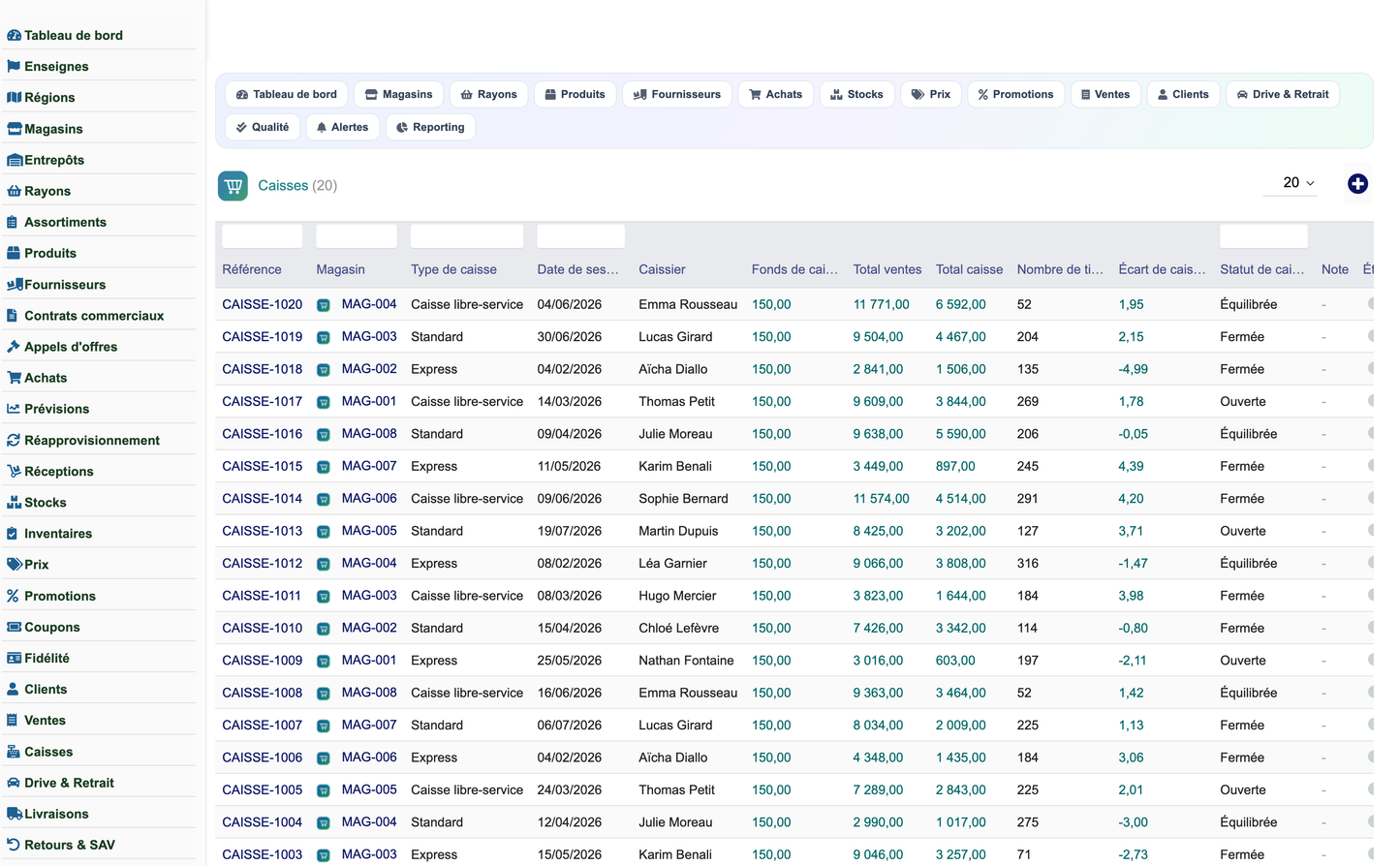1400x866 pixels.
Task: Select Ventes in the left sidebar
Action: 45,721
